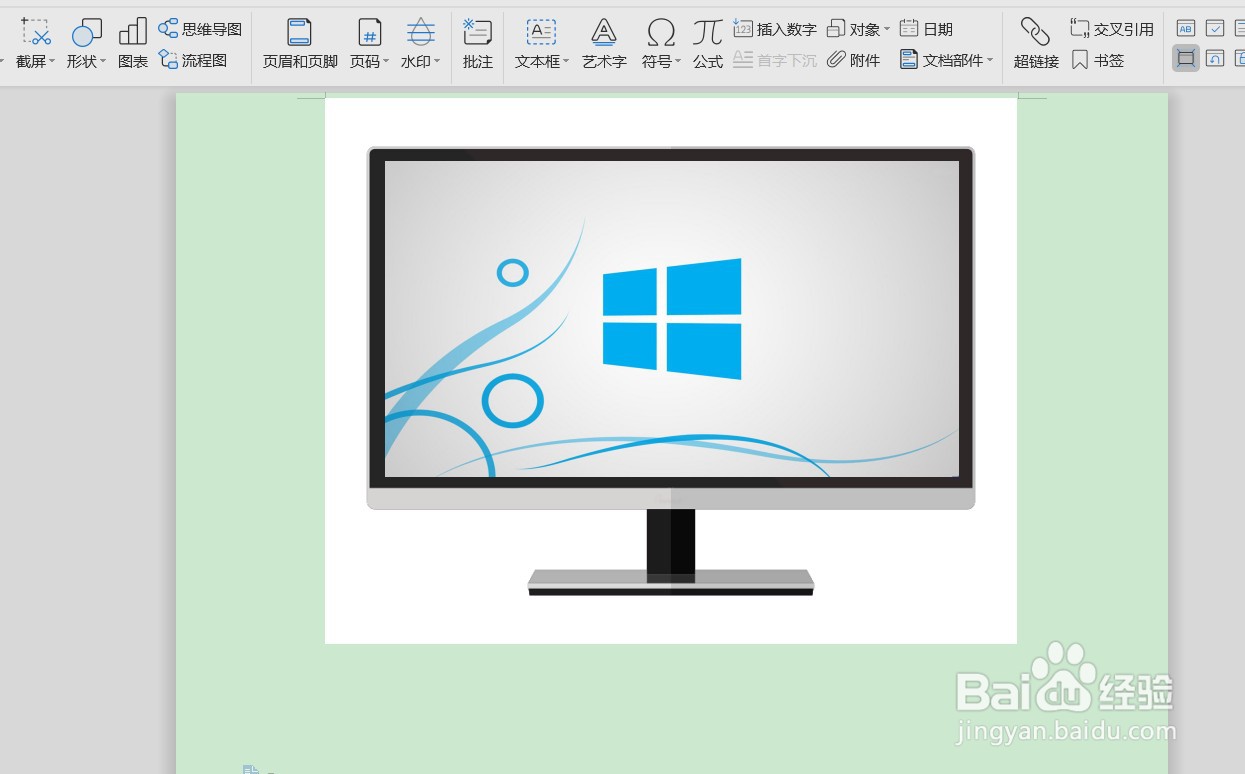Image resolution: width=1245 pixels, height=774 pixels.
Task: Insert a 思维导图 mind map
Action: 200,29
